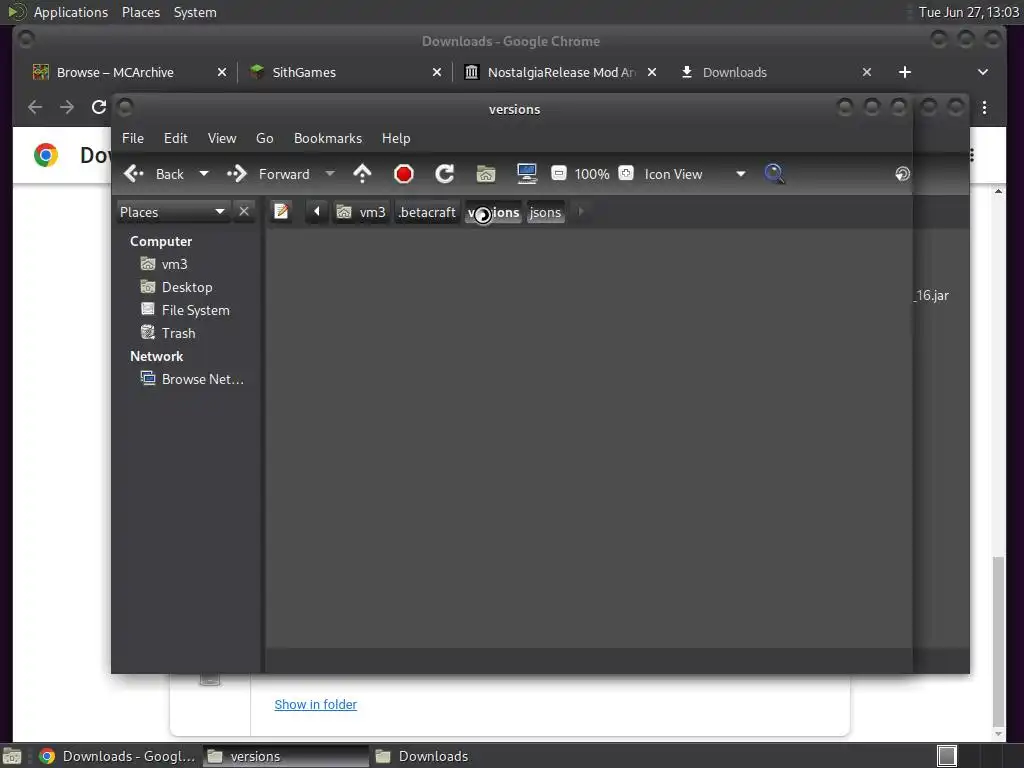The width and height of the screenshot is (1024, 768).
Task: Open the Icon View mode dropdown
Action: [694, 174]
